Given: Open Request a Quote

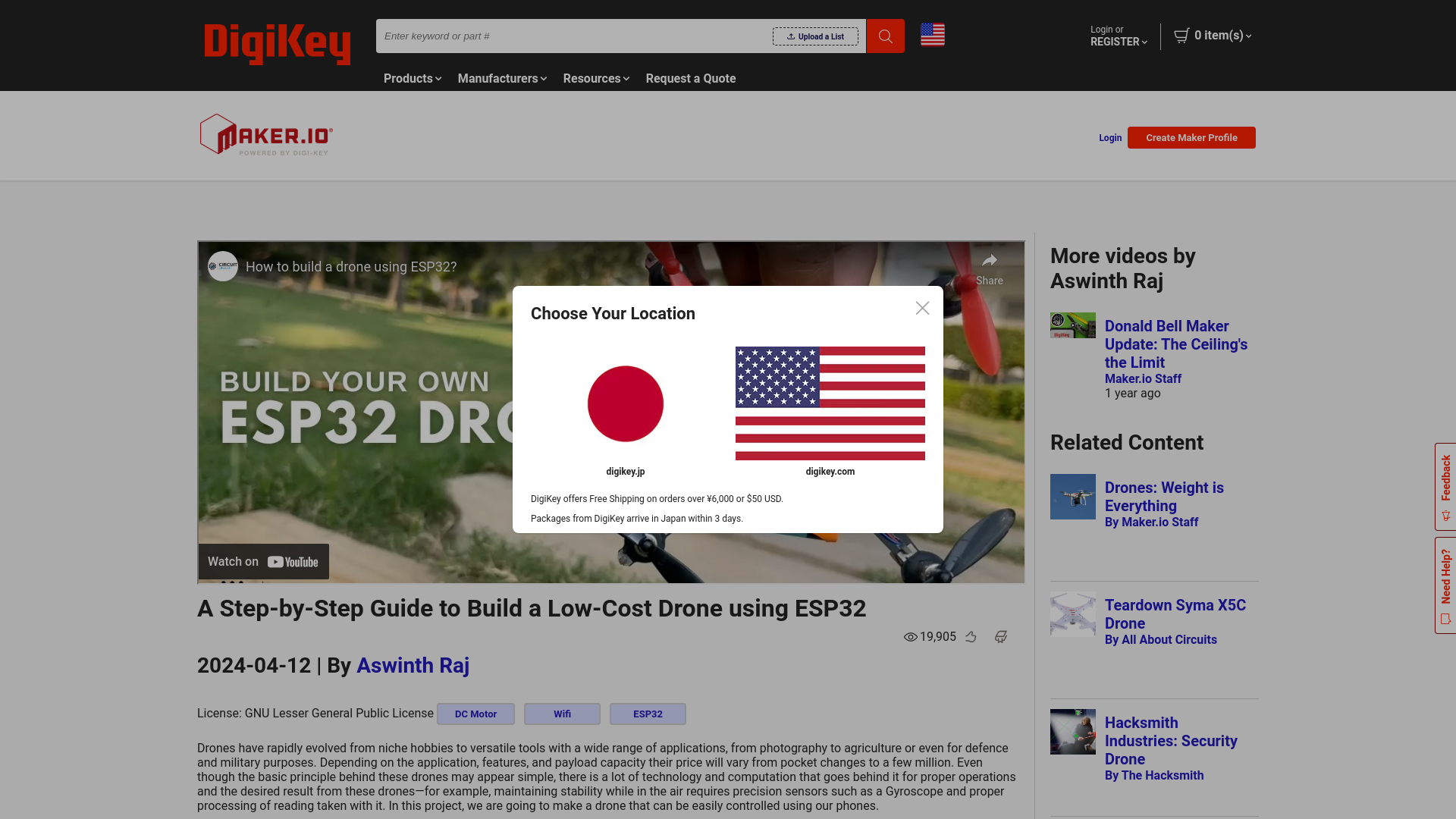Looking at the screenshot, I should coord(691,79).
